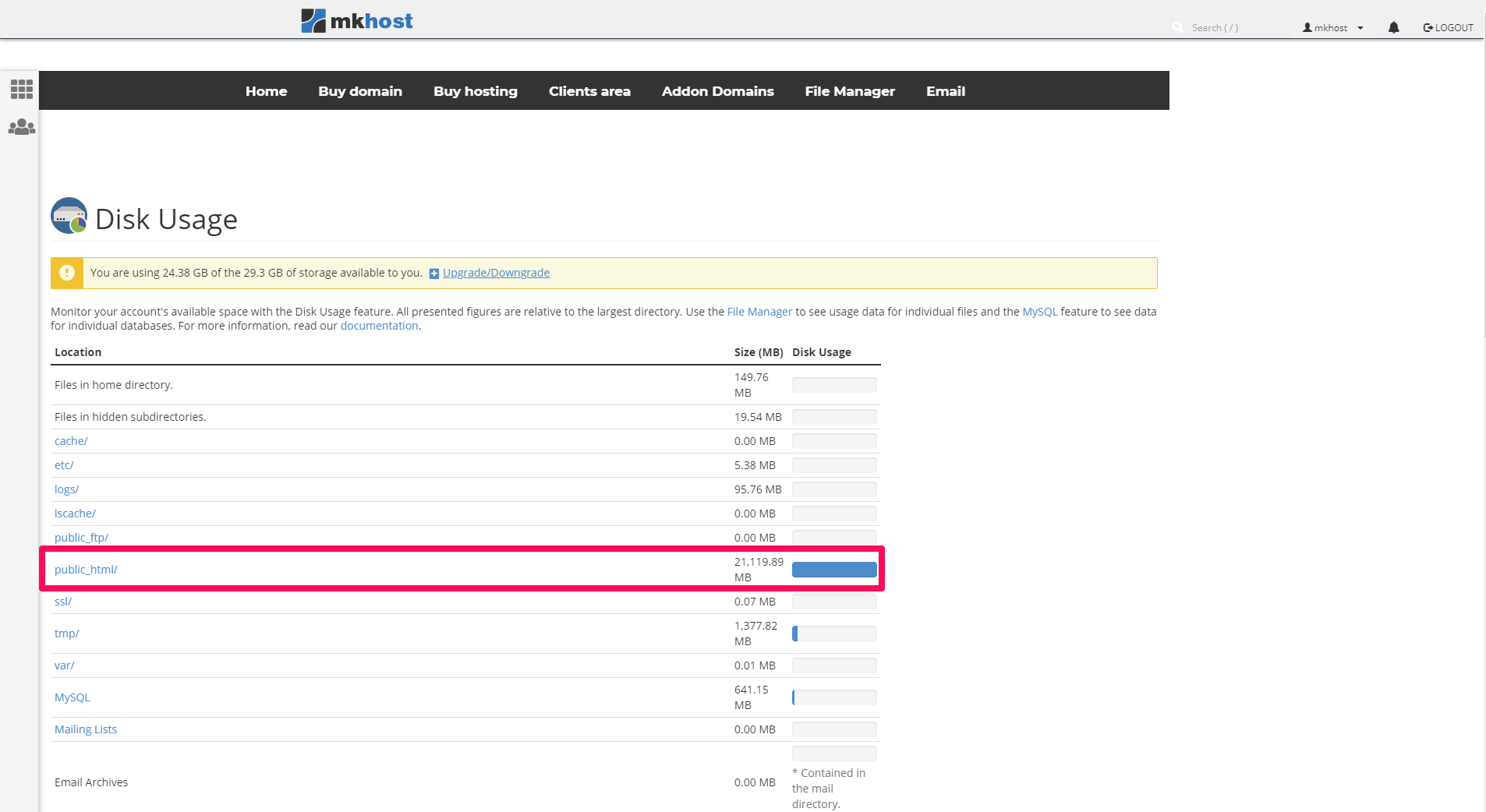Open the MySQL row link in the table

pos(73,697)
